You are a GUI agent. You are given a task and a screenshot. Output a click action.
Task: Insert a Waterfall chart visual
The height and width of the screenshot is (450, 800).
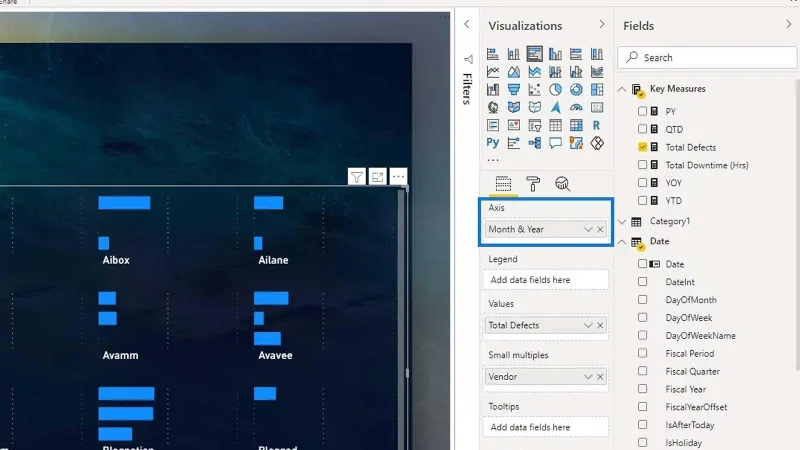493,89
